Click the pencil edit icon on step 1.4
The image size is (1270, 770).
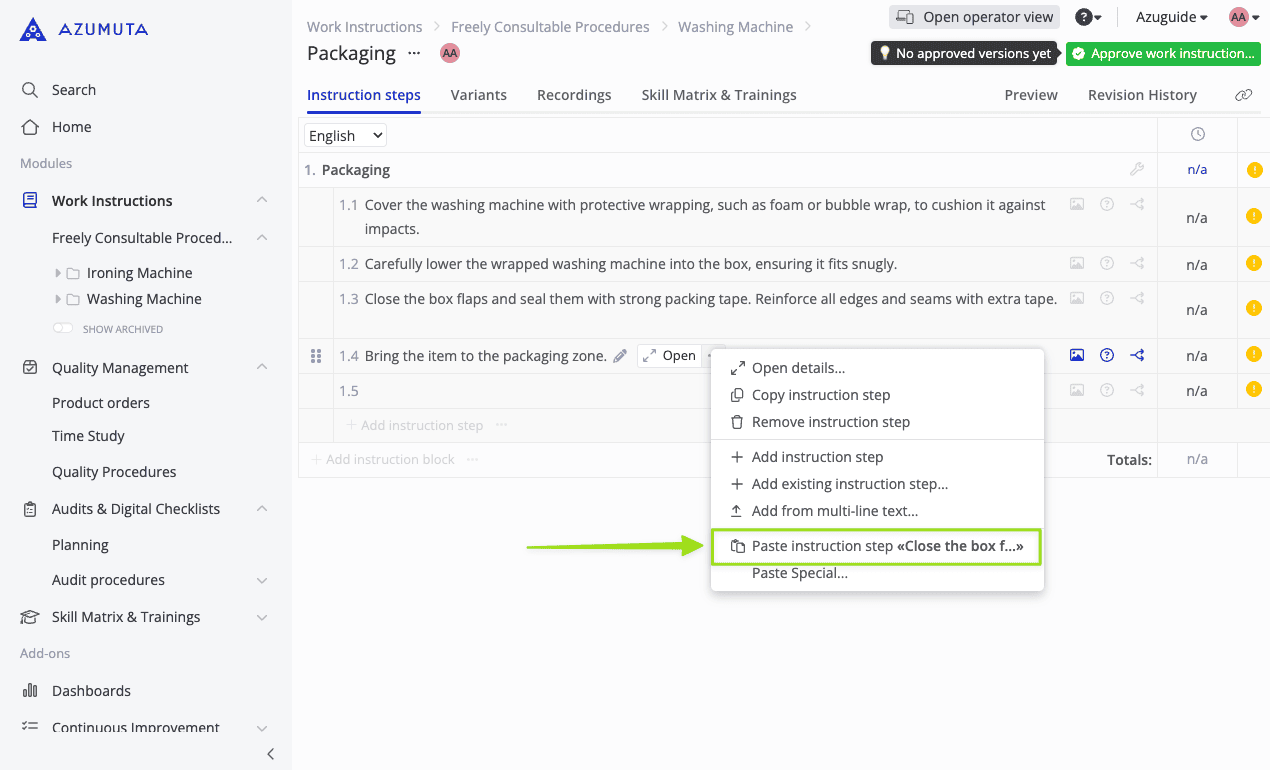(x=620, y=356)
